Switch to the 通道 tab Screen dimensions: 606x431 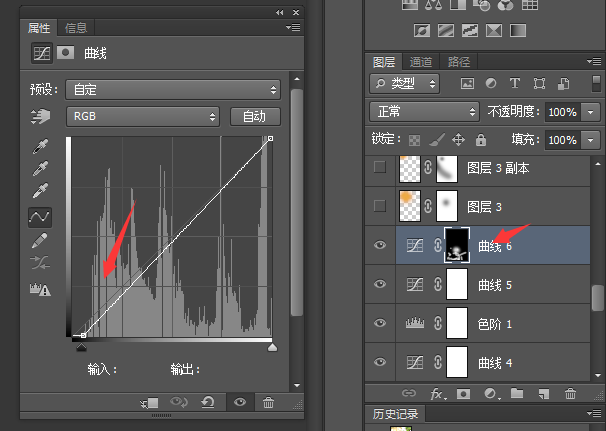click(421, 61)
